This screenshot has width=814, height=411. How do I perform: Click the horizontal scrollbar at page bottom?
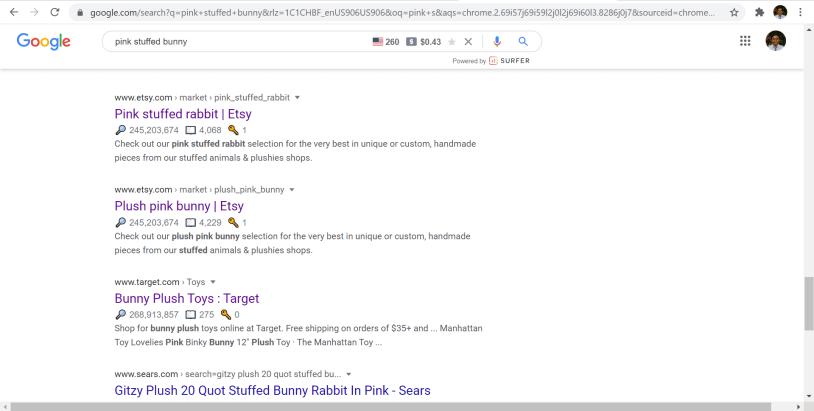pos(390,406)
